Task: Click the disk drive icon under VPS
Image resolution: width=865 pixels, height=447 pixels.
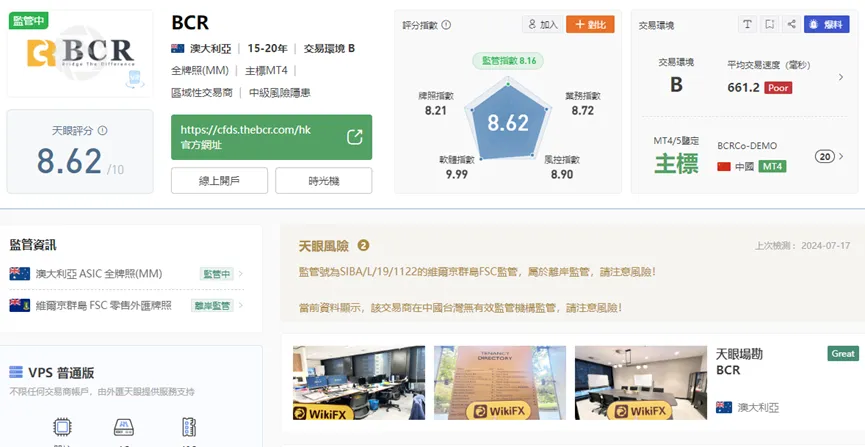Action: click(124, 427)
